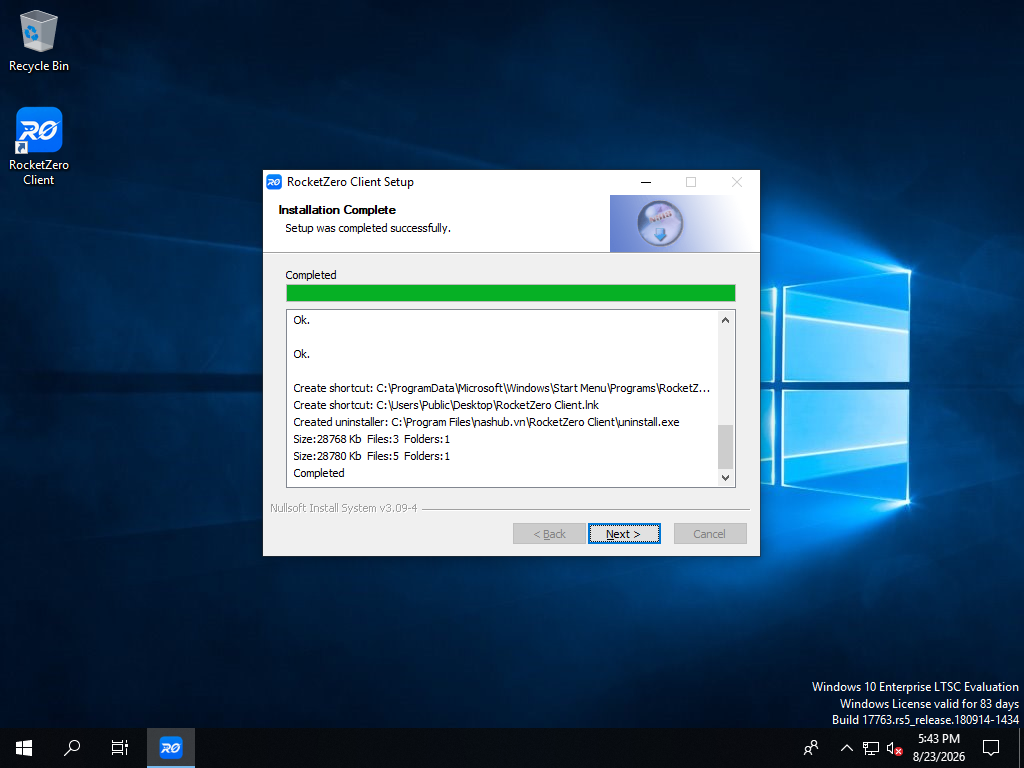Open the clock showing 5:43 PM

(938, 748)
